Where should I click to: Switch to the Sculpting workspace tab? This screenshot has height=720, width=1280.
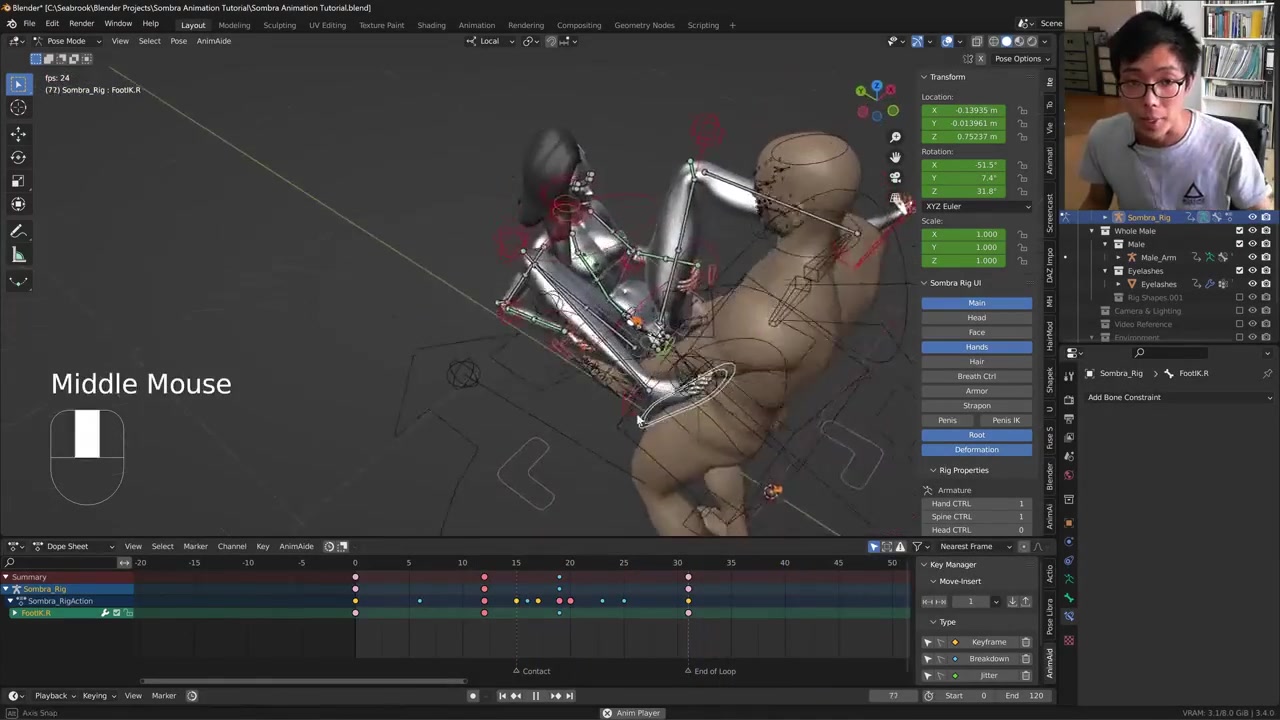click(279, 25)
